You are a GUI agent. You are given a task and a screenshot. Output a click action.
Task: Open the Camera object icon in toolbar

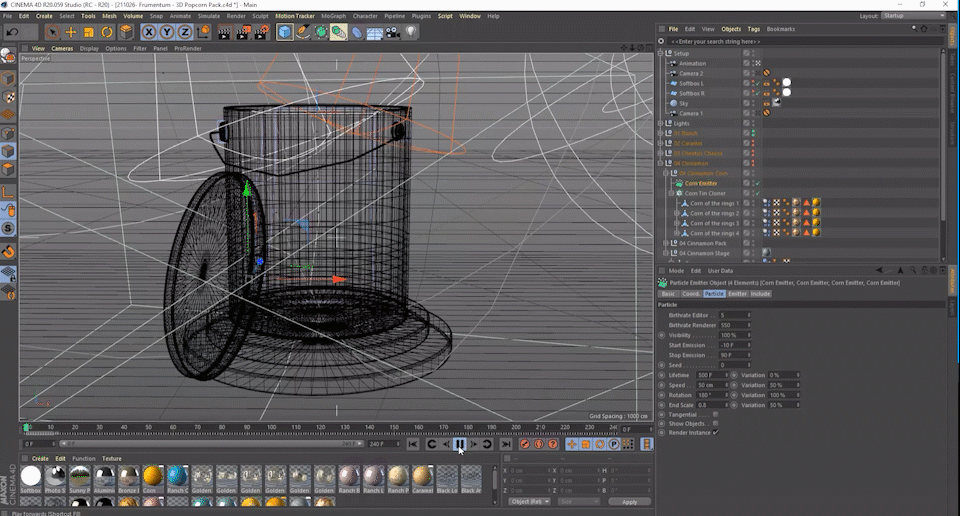click(x=393, y=33)
